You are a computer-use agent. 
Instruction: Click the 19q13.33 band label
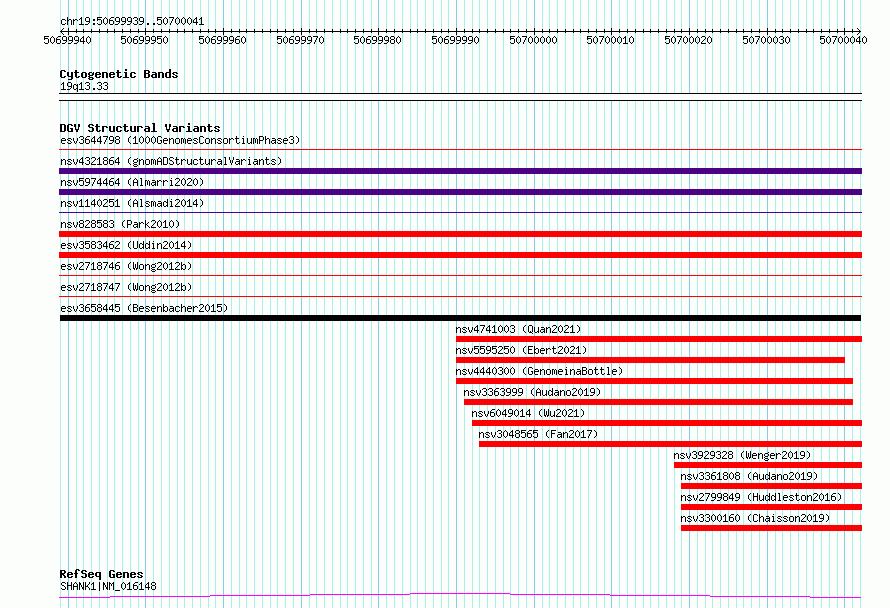(84, 86)
